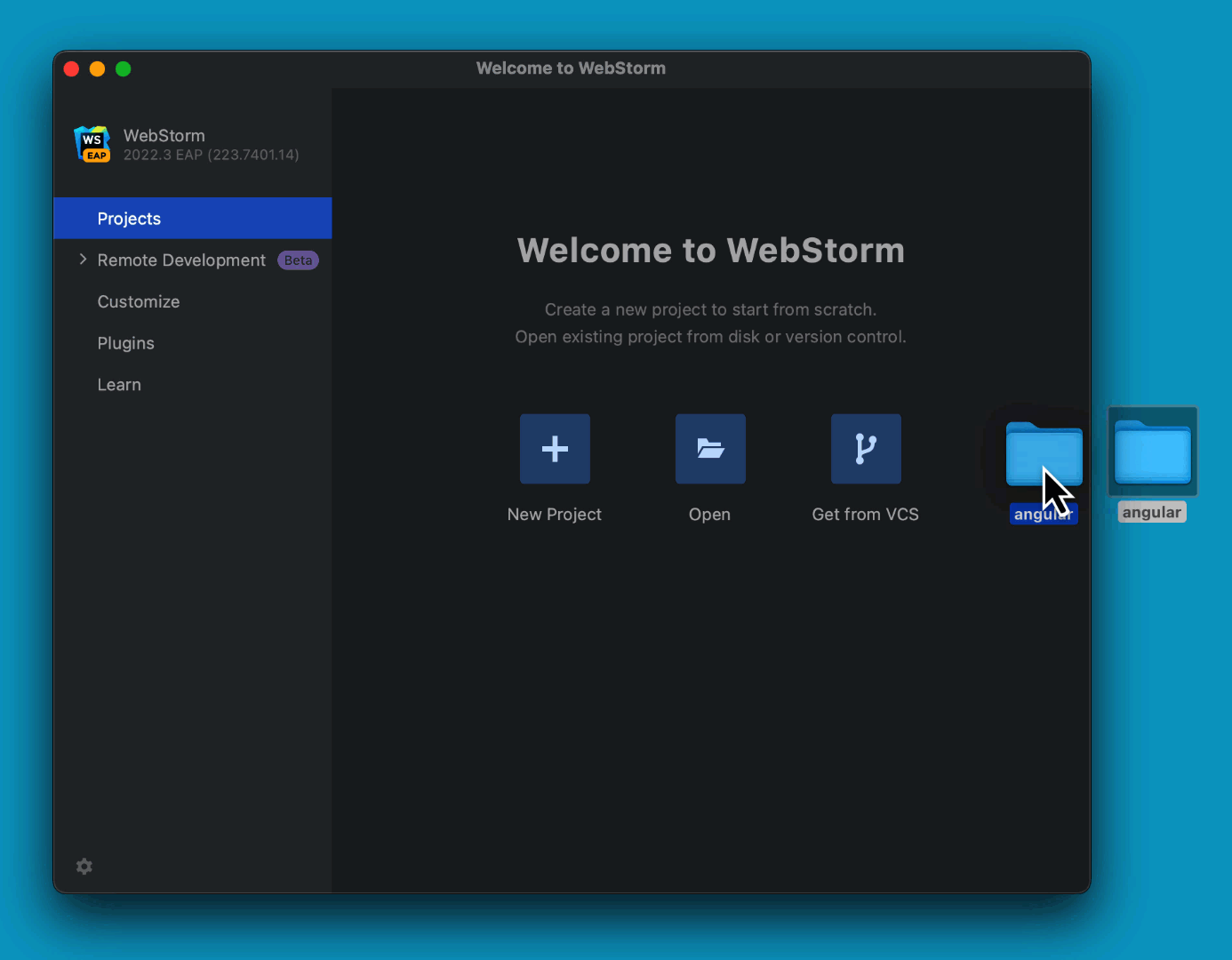The image size is (1232, 960).
Task: Click the Open label under the folder icon
Action: [709, 514]
